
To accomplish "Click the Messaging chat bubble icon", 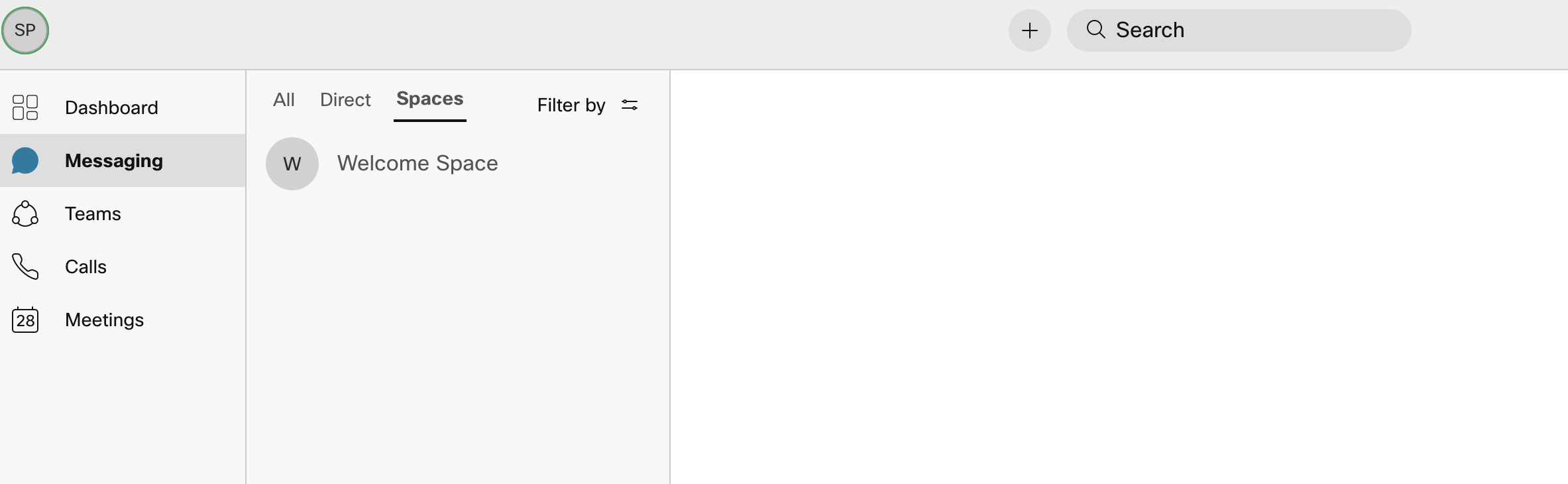I will (x=25, y=160).
